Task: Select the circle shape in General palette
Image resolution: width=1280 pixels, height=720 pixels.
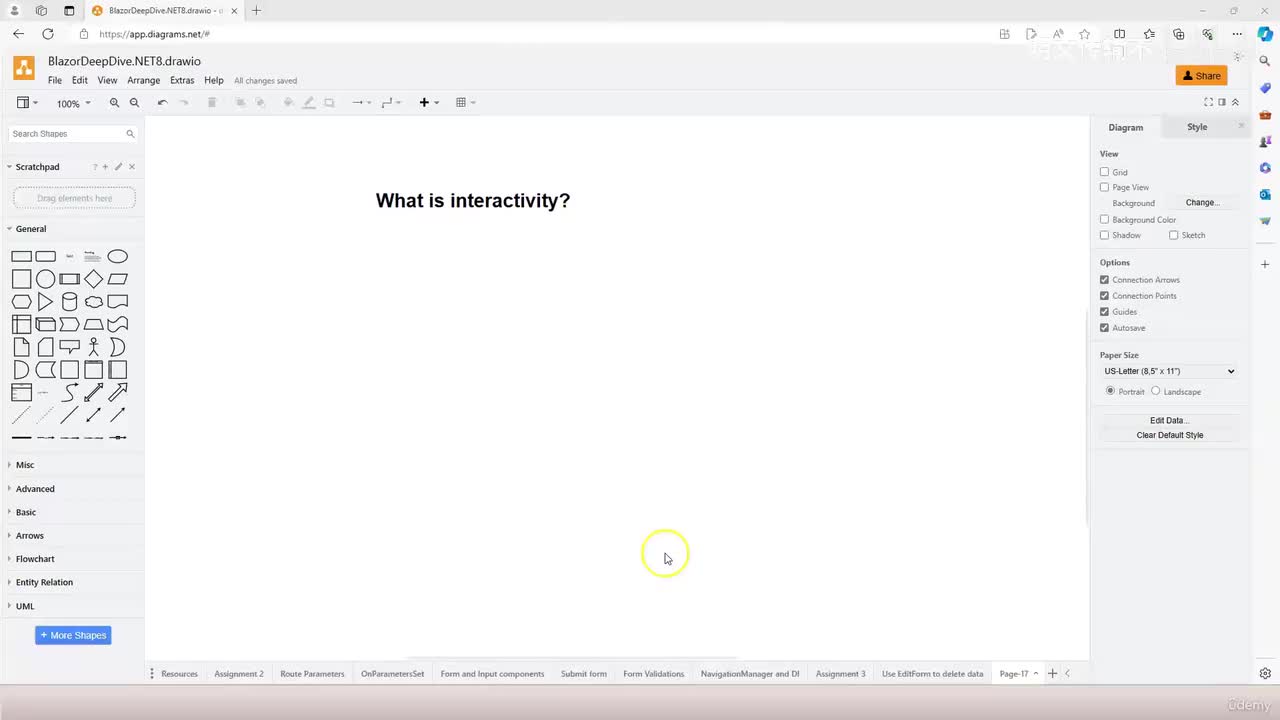Action: tap(45, 279)
